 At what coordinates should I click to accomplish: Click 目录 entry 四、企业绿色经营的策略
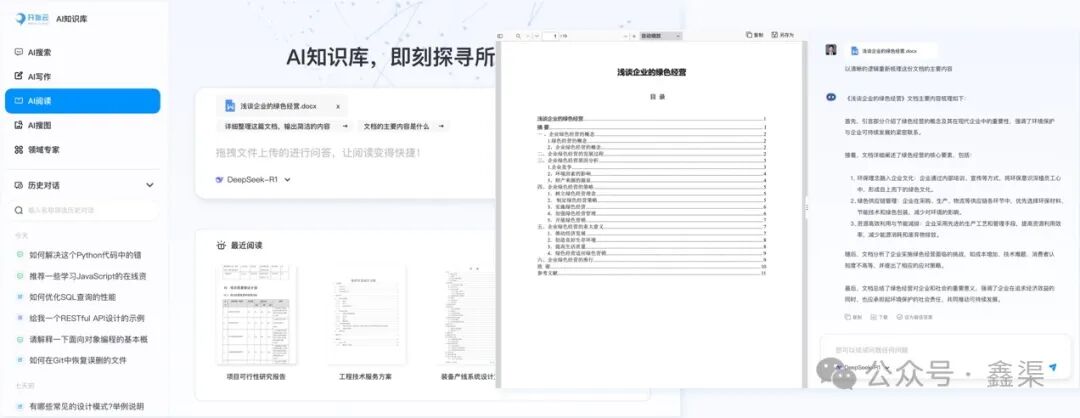[652, 187]
